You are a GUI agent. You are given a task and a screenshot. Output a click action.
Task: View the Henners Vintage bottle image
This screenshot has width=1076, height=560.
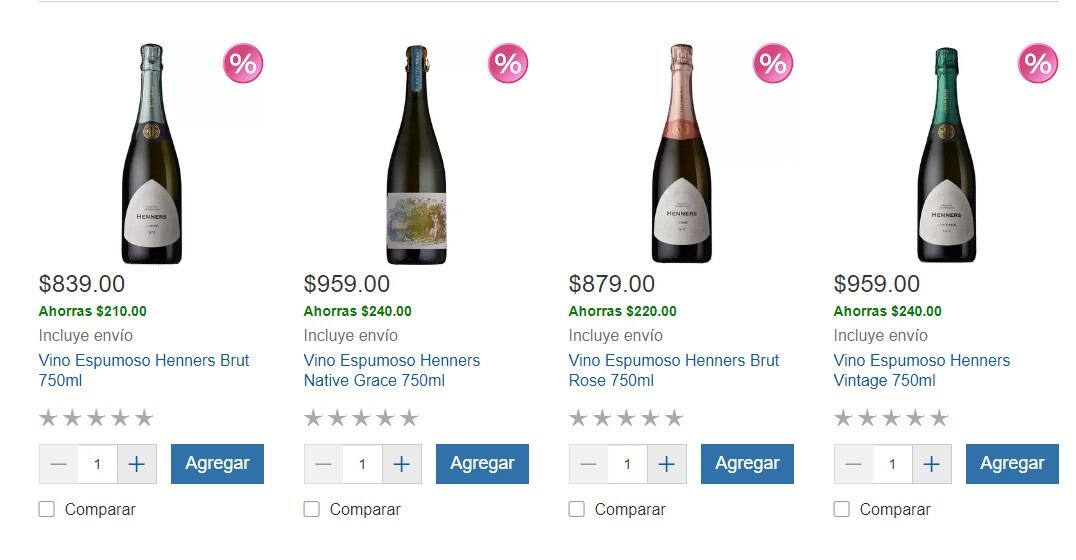coord(946,154)
